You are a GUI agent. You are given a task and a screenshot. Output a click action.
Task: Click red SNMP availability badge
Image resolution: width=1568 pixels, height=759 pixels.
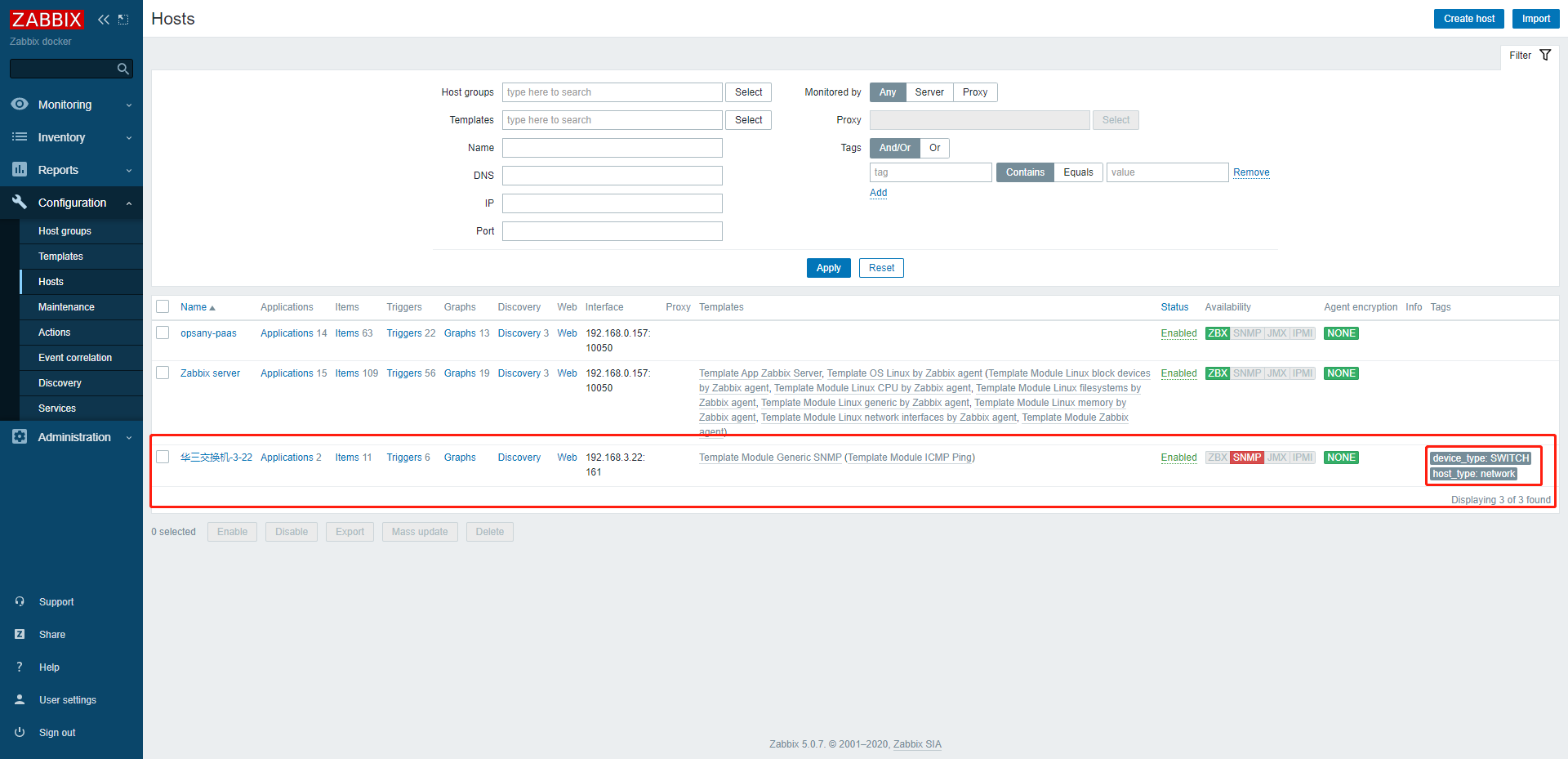[x=1247, y=458]
